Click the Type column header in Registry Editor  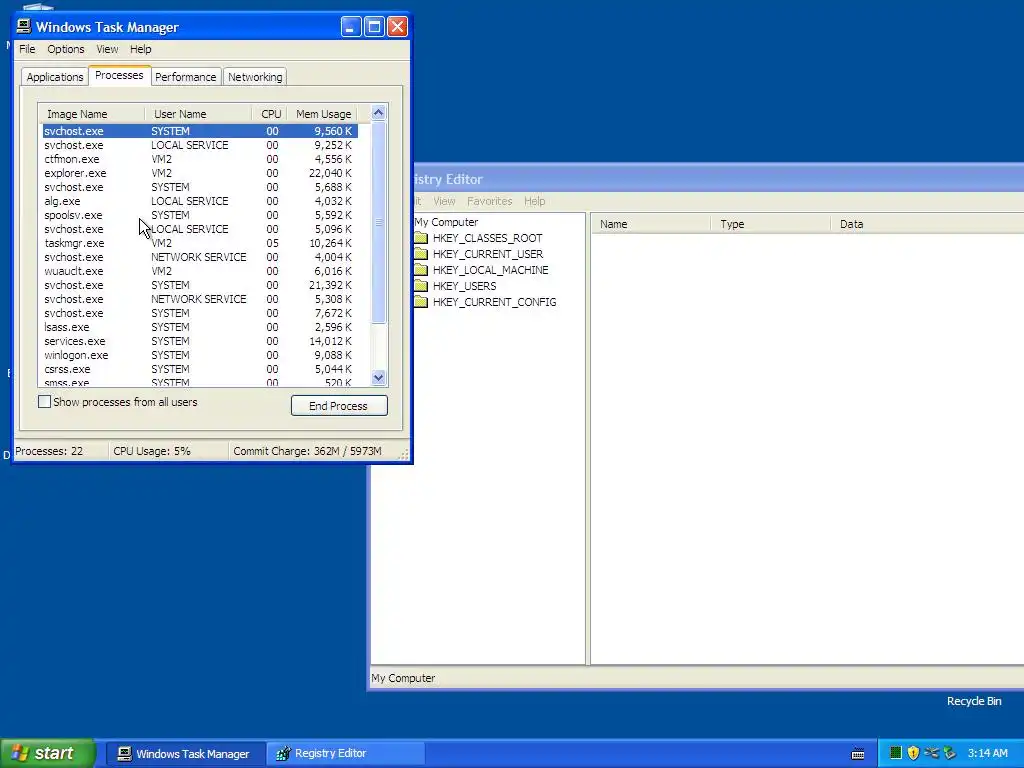click(771, 224)
